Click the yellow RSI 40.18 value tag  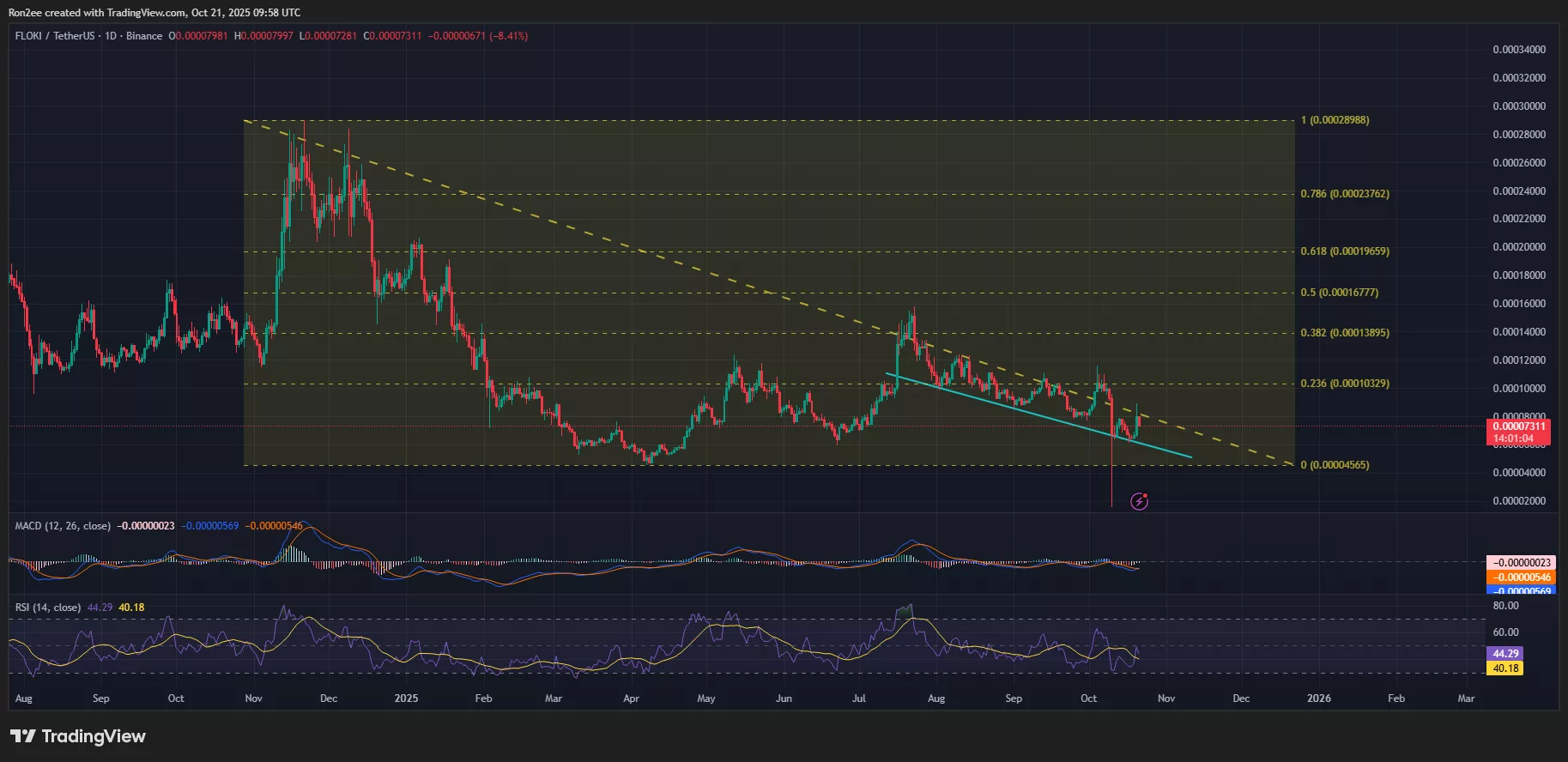pyautogui.click(x=1505, y=668)
